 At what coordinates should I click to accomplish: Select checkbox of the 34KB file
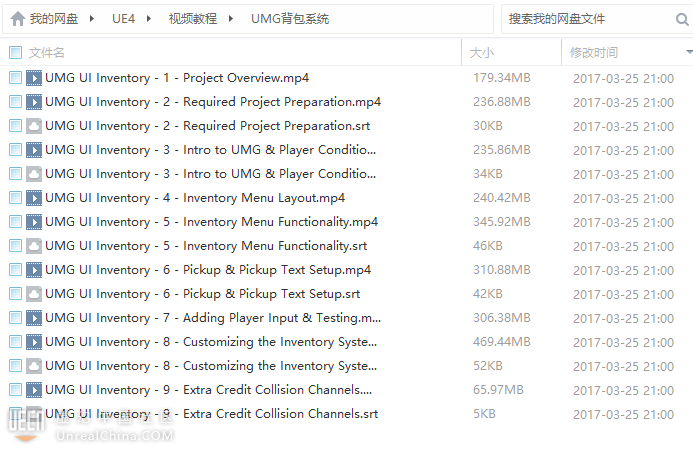click(x=15, y=174)
